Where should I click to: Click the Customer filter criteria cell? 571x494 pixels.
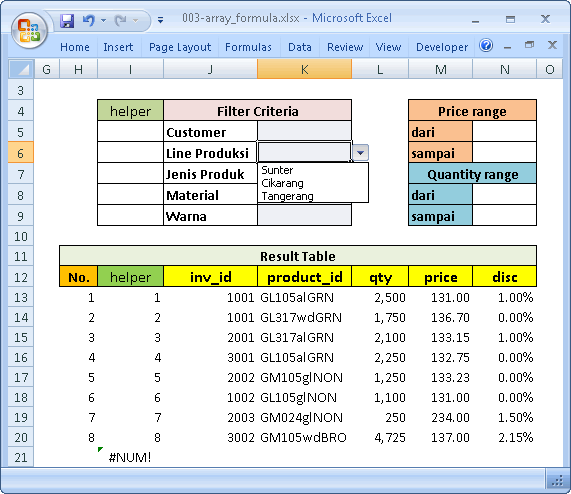click(304, 132)
